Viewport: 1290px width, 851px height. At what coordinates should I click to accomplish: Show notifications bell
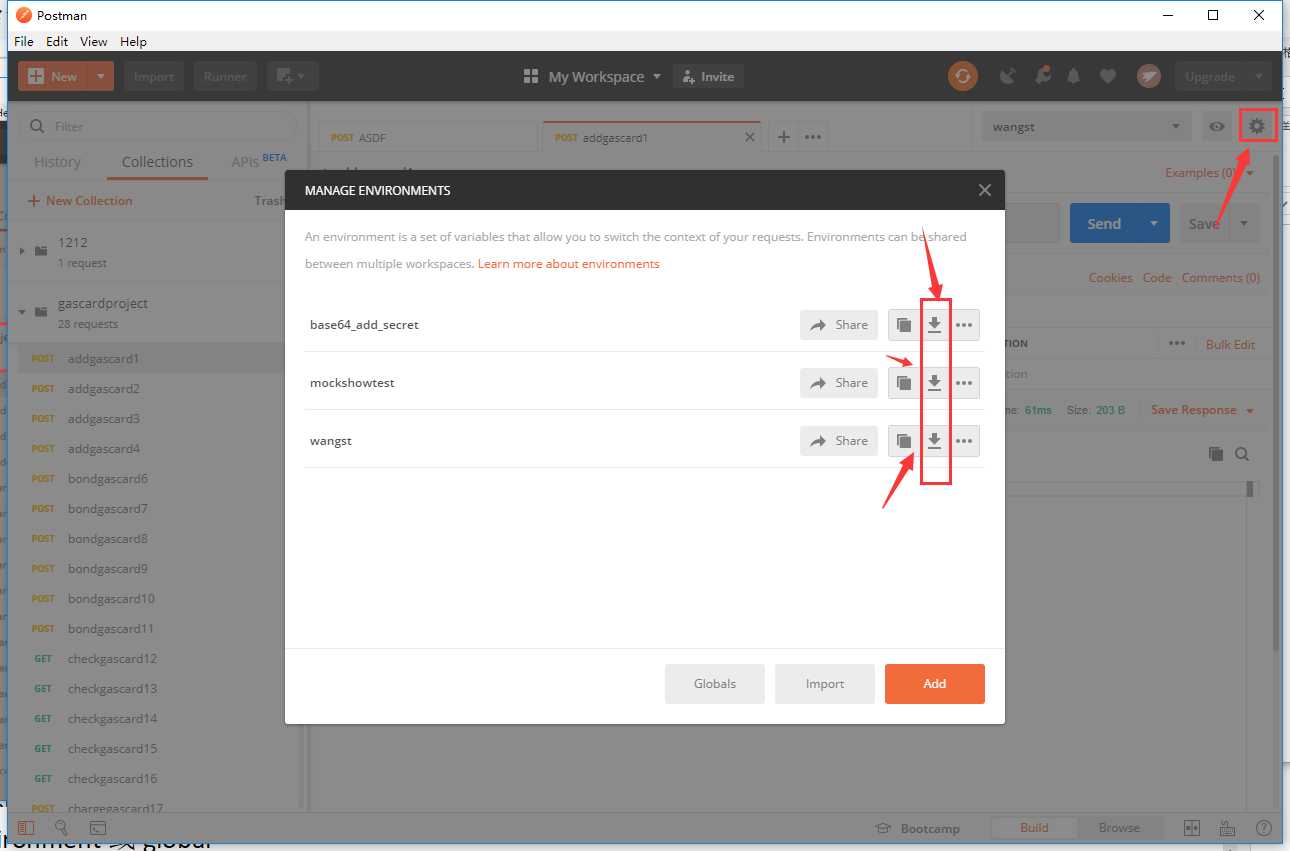[1074, 76]
